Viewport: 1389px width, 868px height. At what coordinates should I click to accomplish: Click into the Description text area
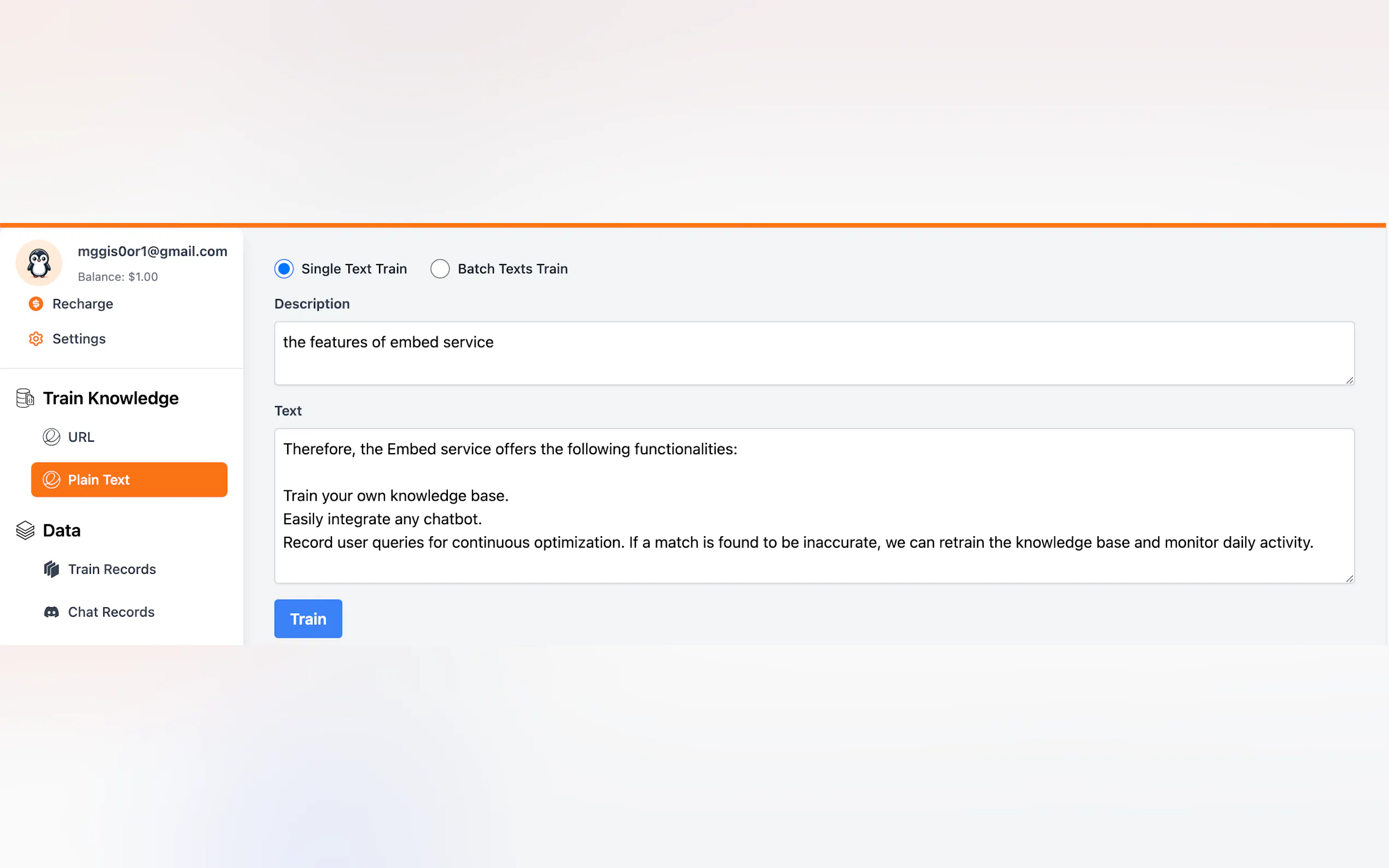(x=814, y=353)
